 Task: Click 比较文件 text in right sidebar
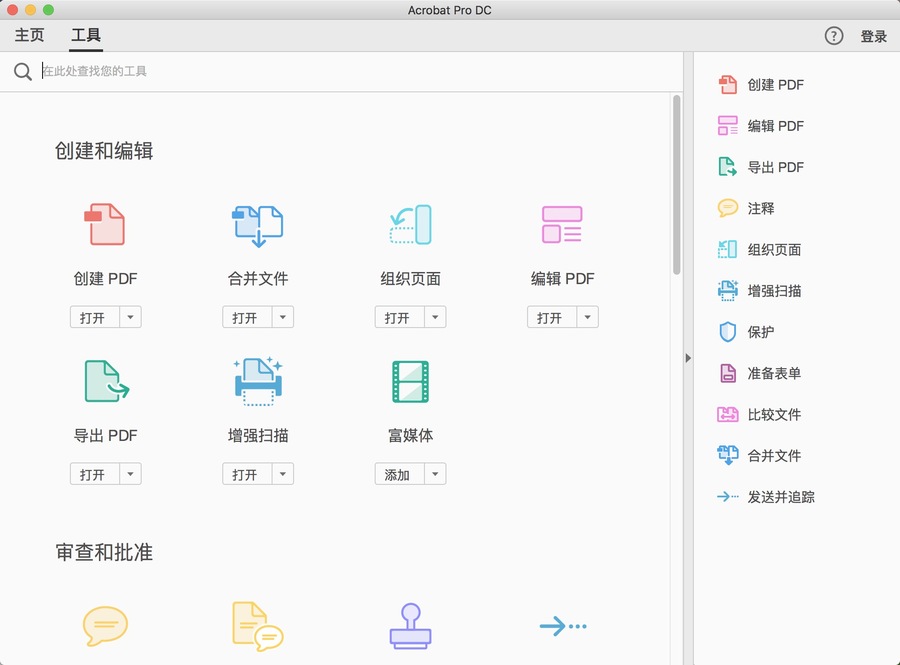(774, 414)
